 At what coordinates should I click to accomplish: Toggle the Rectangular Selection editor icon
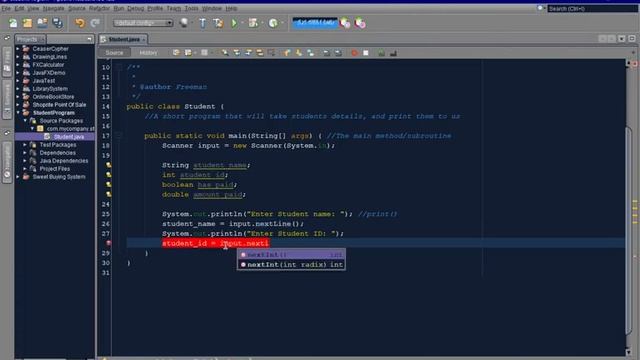(271, 53)
